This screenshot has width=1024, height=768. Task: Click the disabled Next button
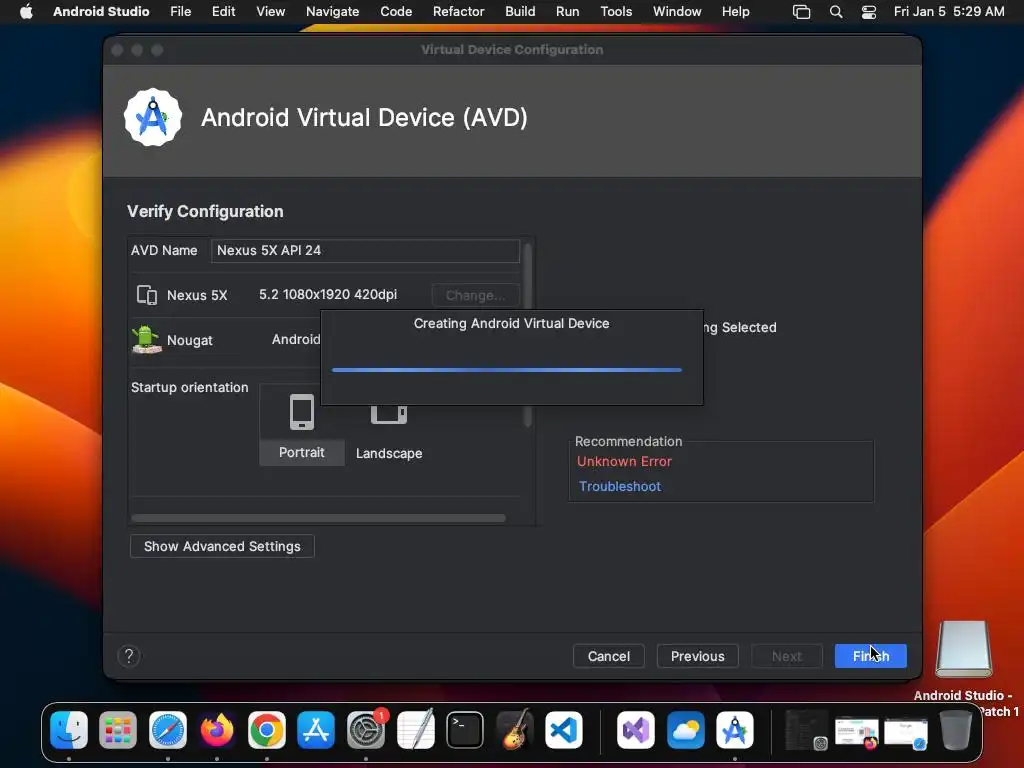(x=786, y=656)
